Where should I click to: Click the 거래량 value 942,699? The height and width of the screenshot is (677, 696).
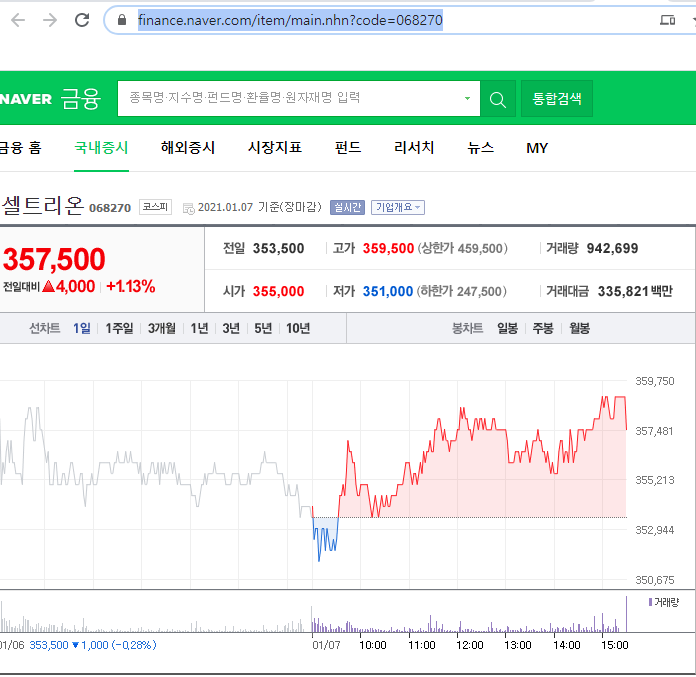click(x=612, y=249)
